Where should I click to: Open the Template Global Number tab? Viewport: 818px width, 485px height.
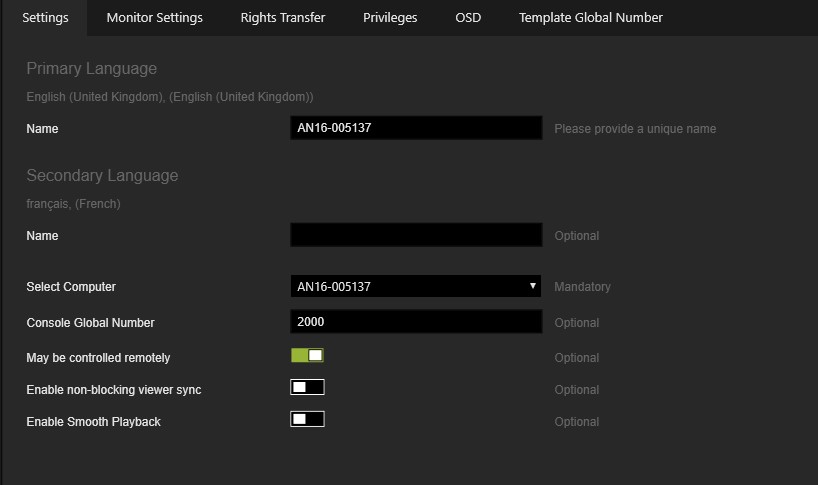coord(591,18)
